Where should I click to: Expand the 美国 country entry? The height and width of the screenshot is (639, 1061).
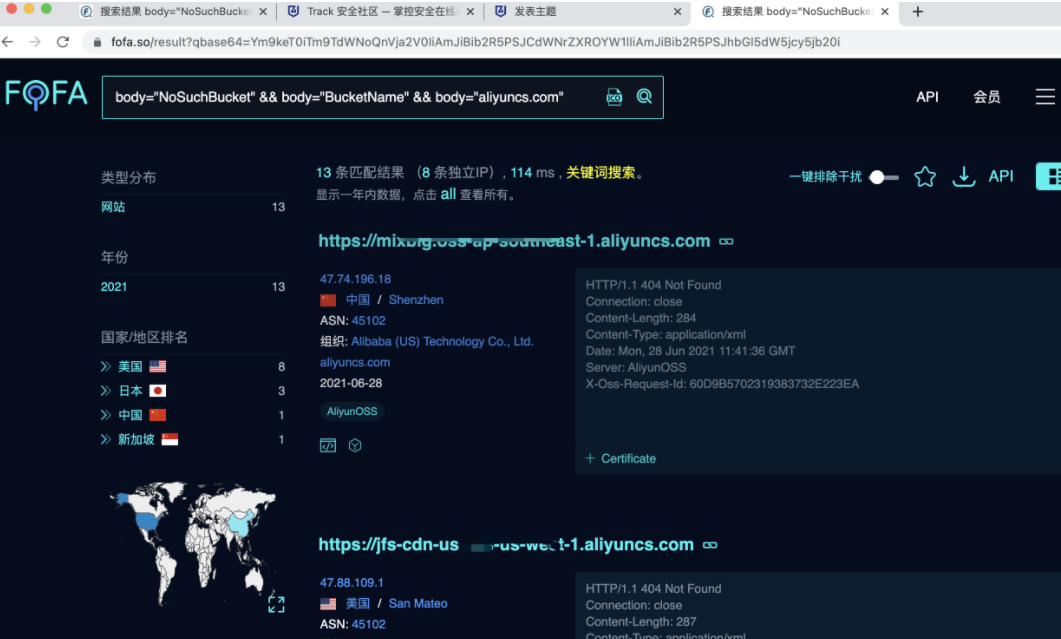point(106,366)
